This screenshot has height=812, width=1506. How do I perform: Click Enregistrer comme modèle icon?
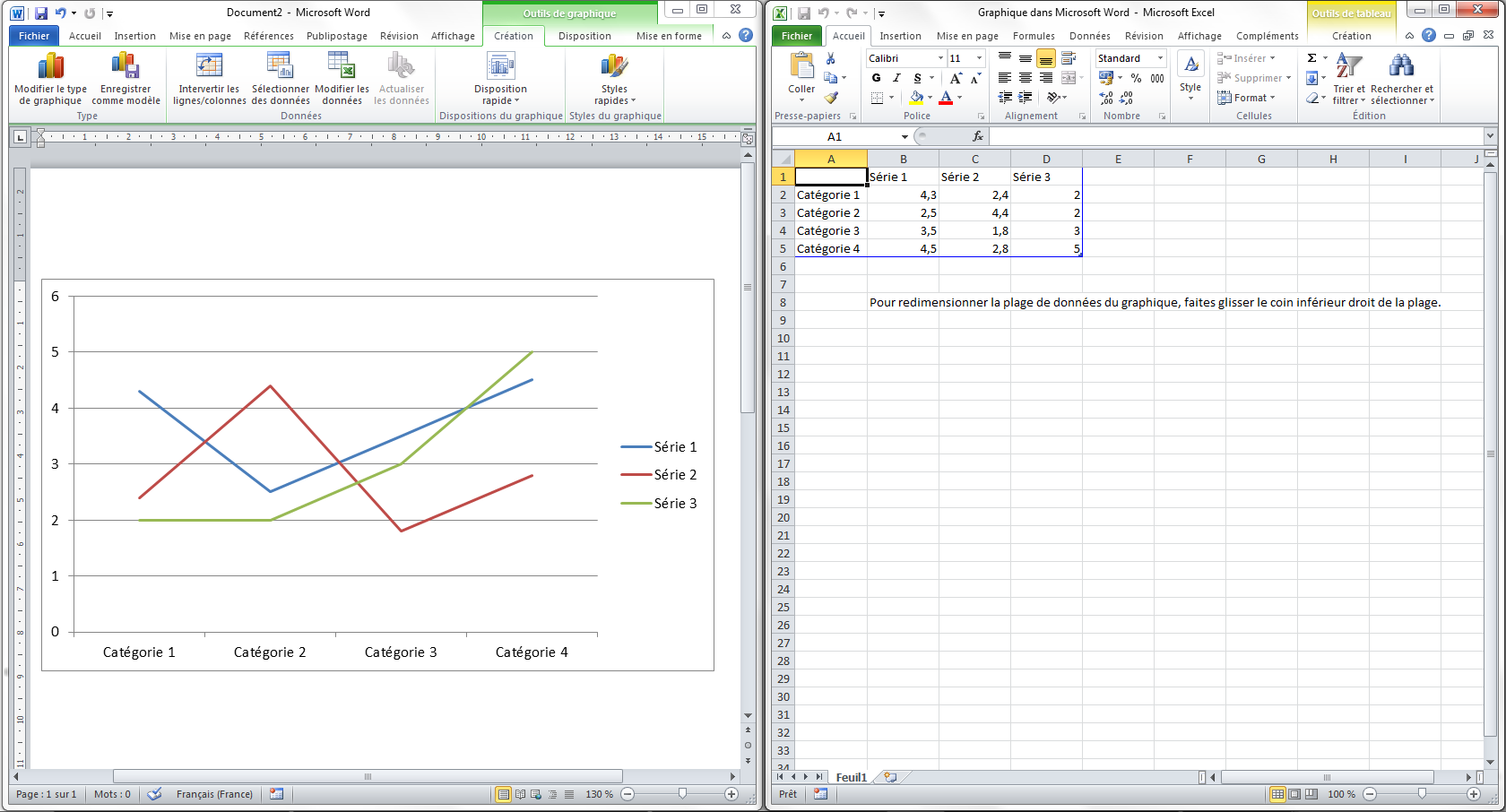coord(125,67)
